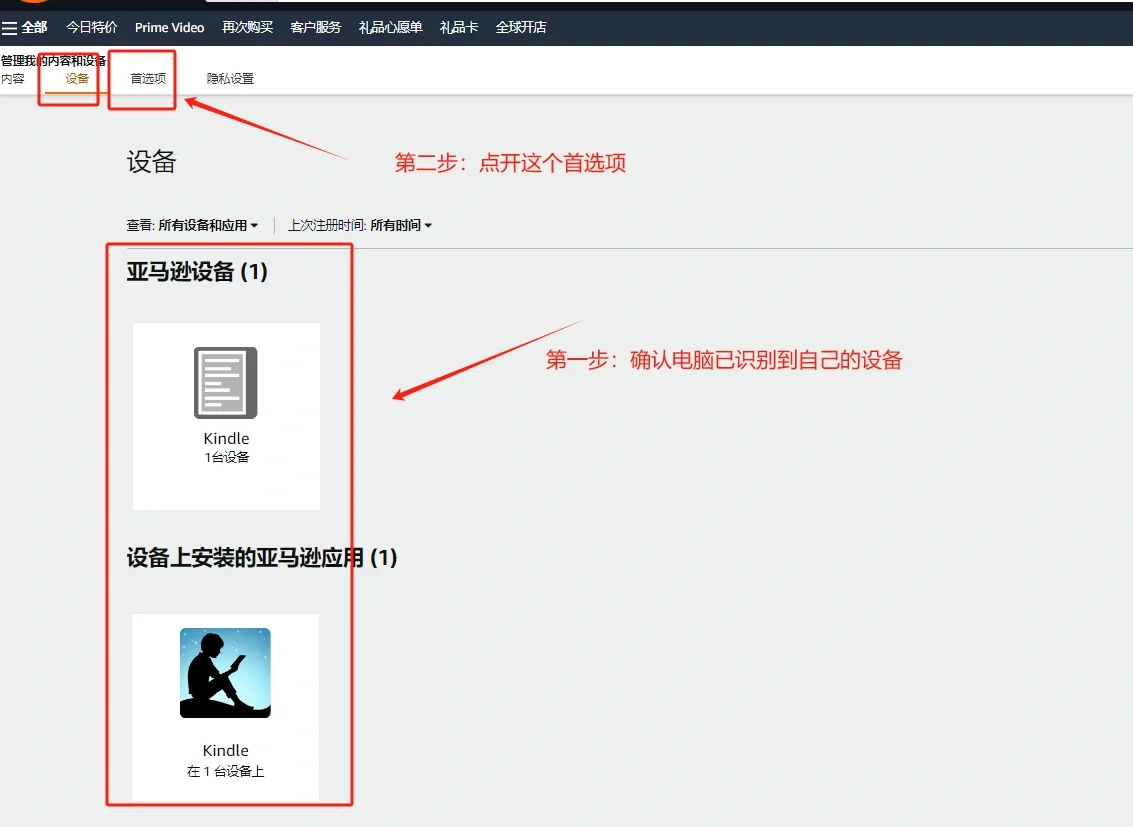This screenshot has height=827, width=1133.
Task: Open the 首选项 preferences tab
Action: point(148,79)
